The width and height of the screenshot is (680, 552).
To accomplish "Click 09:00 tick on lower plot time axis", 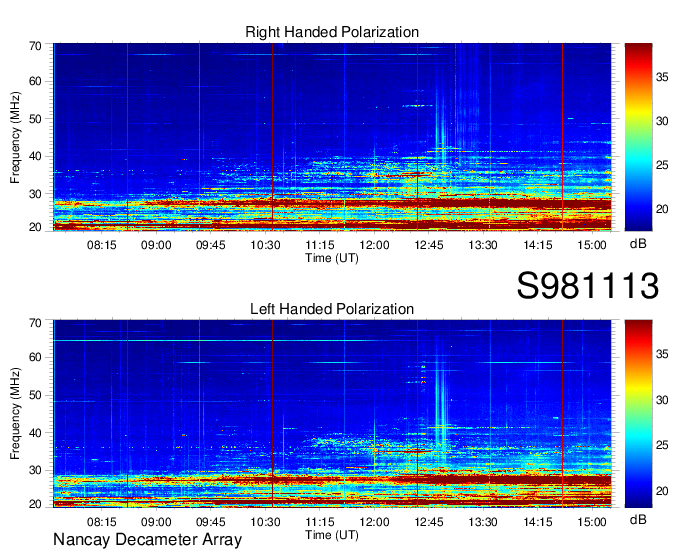I will pyautogui.click(x=156, y=522).
